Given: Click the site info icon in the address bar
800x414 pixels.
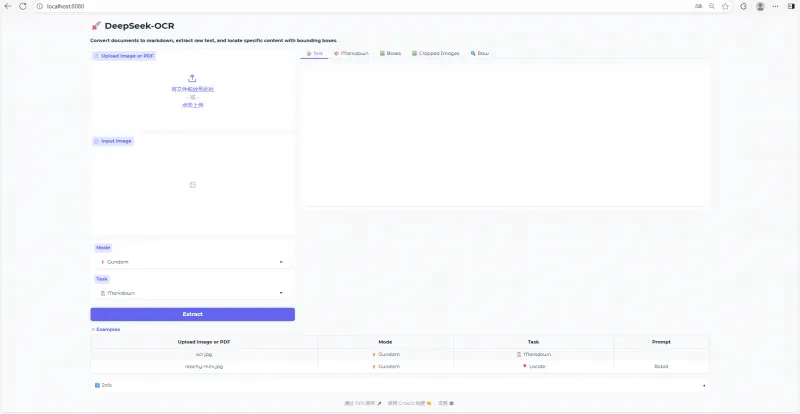Looking at the screenshot, I should point(40,6).
